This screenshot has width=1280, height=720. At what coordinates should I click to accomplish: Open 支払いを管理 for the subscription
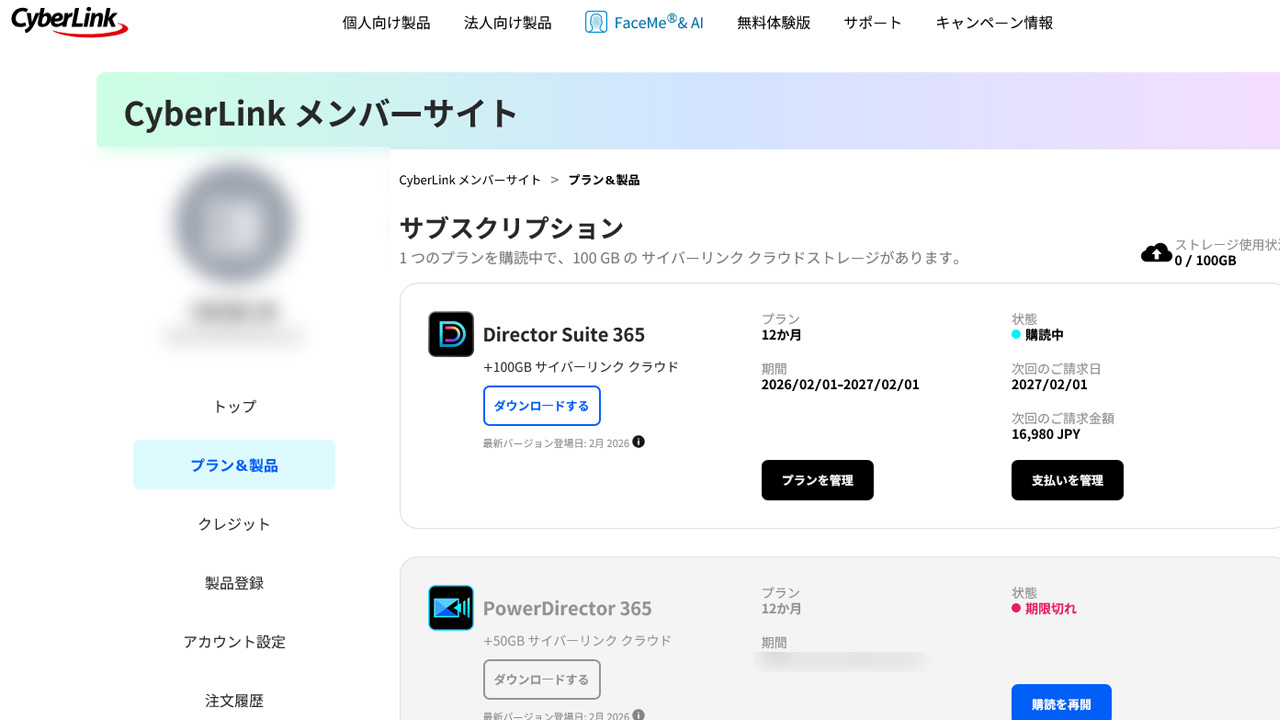[x=1067, y=480]
